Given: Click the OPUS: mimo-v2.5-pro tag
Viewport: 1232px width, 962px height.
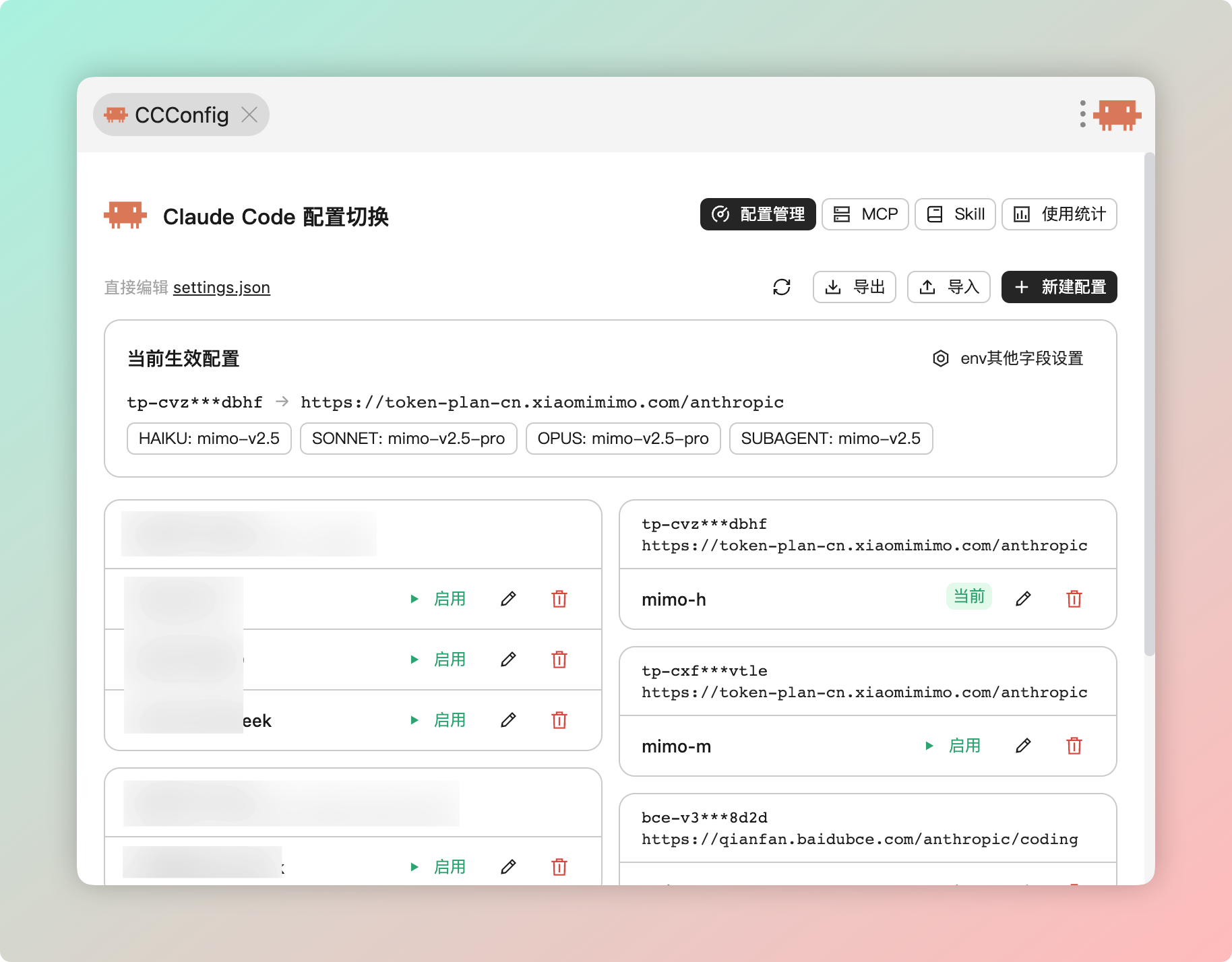Looking at the screenshot, I should [x=623, y=439].
